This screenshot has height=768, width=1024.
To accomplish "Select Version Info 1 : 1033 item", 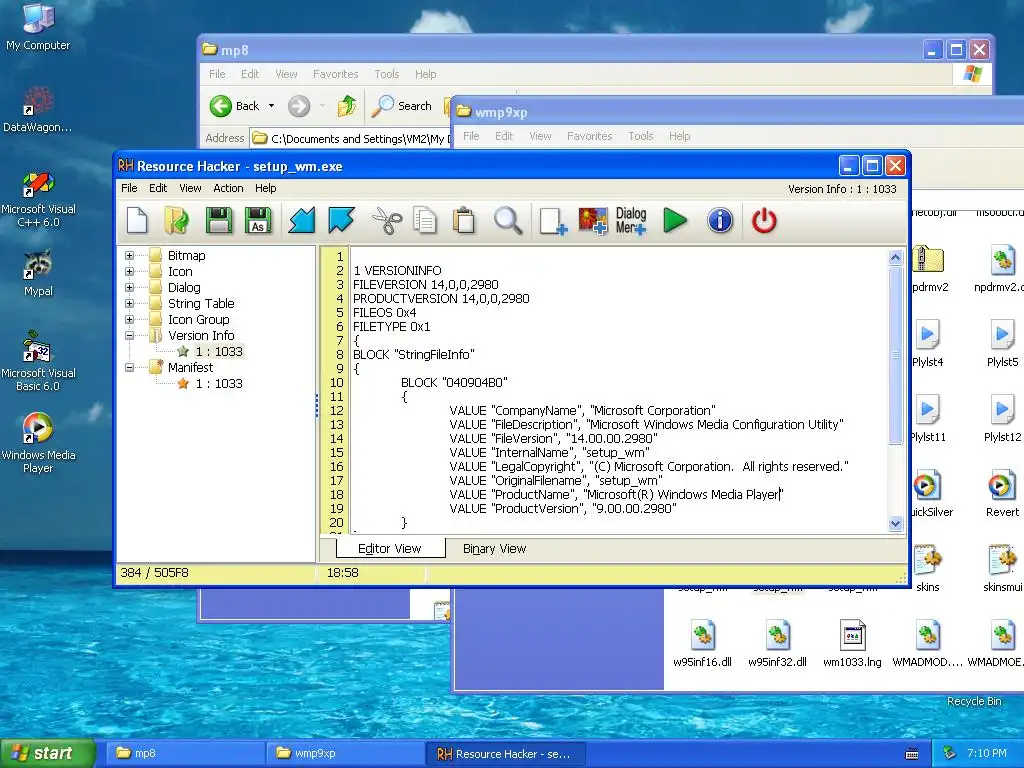I will pyautogui.click(x=219, y=351).
